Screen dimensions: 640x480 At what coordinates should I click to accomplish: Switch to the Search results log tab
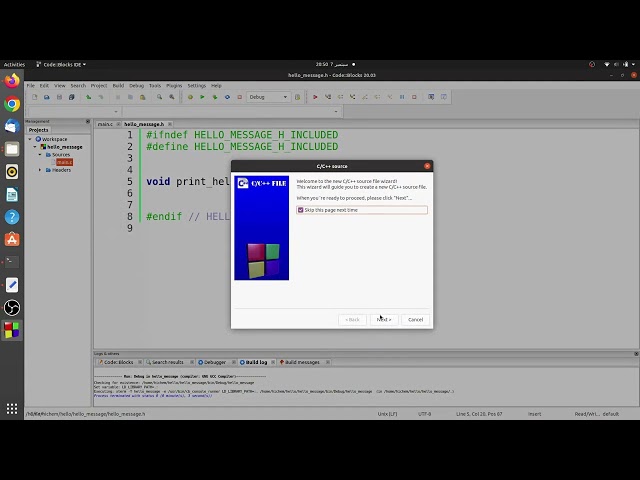tap(168, 362)
